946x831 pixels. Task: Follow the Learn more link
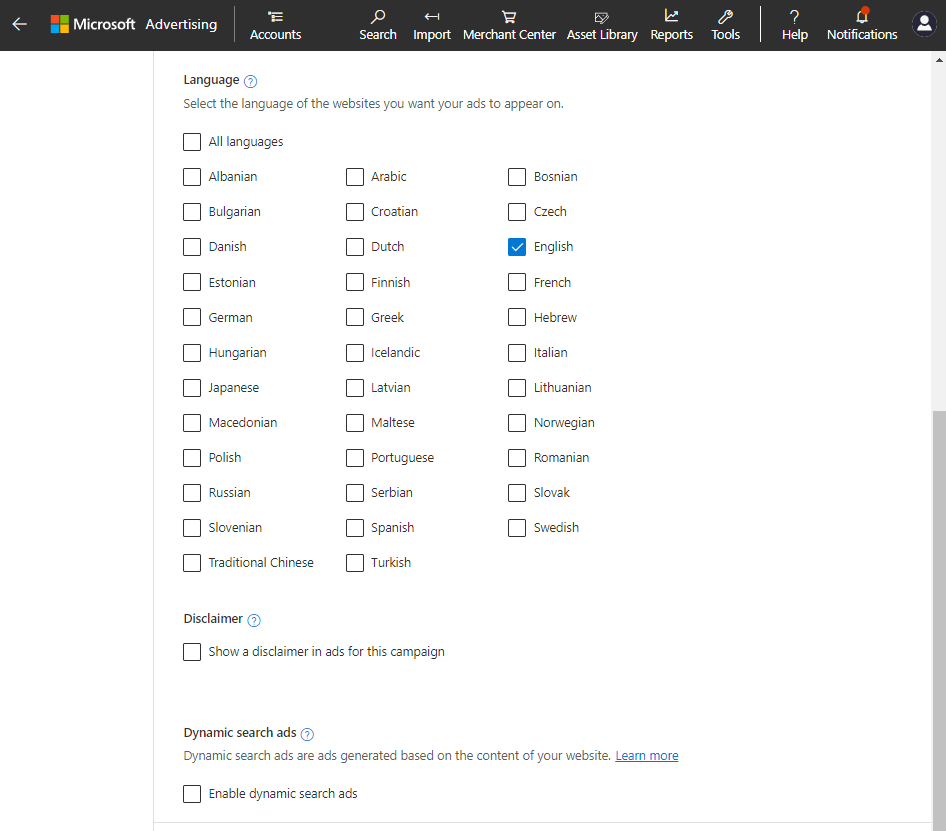646,756
